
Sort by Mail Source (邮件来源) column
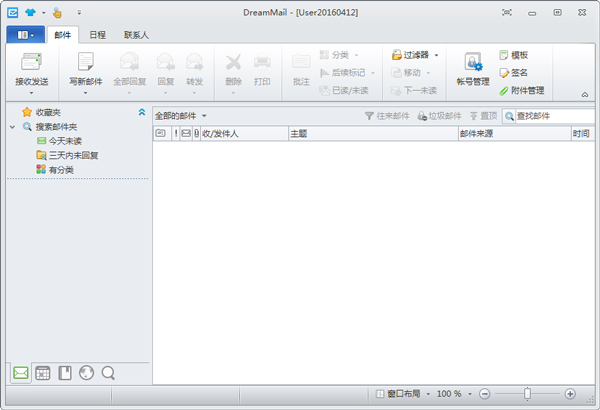pos(515,134)
